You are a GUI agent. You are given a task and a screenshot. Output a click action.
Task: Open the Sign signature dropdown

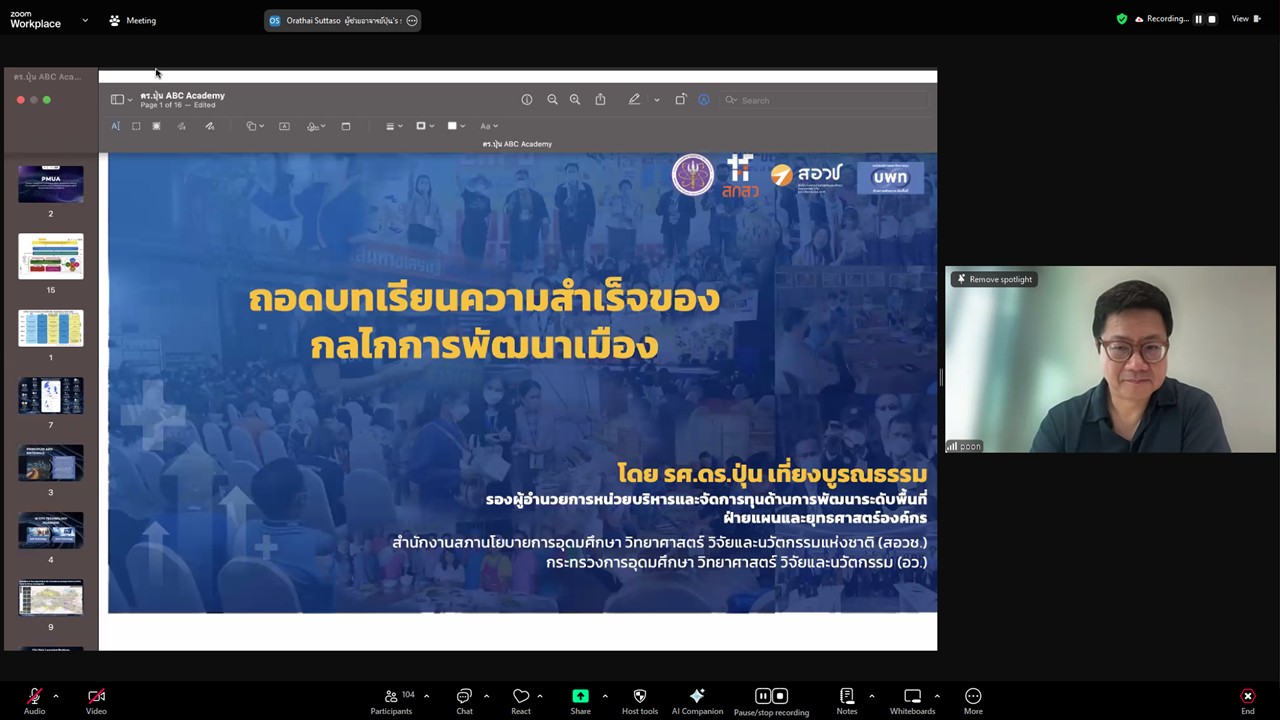316,126
